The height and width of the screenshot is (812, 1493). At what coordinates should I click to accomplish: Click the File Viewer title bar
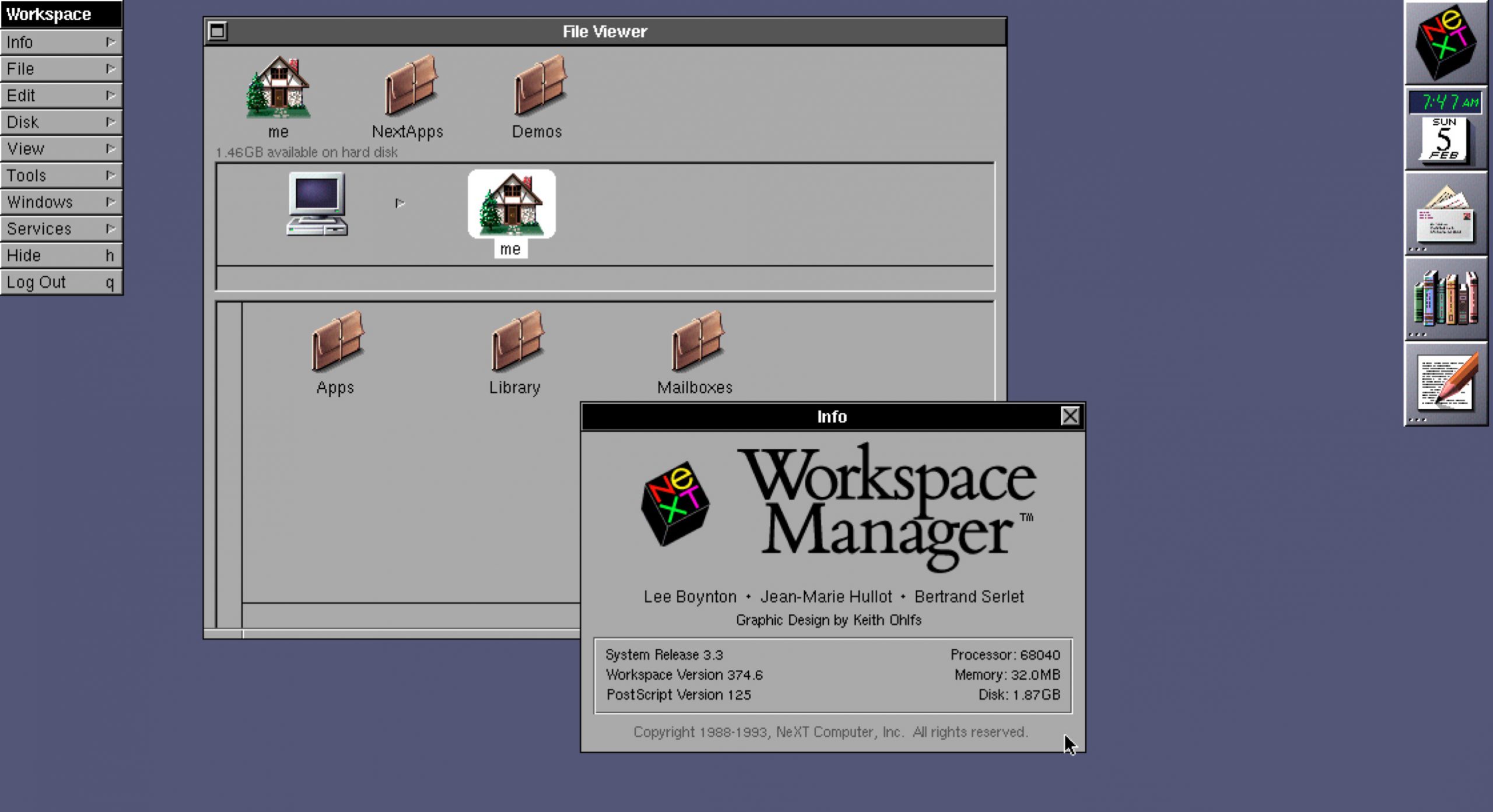coord(605,31)
